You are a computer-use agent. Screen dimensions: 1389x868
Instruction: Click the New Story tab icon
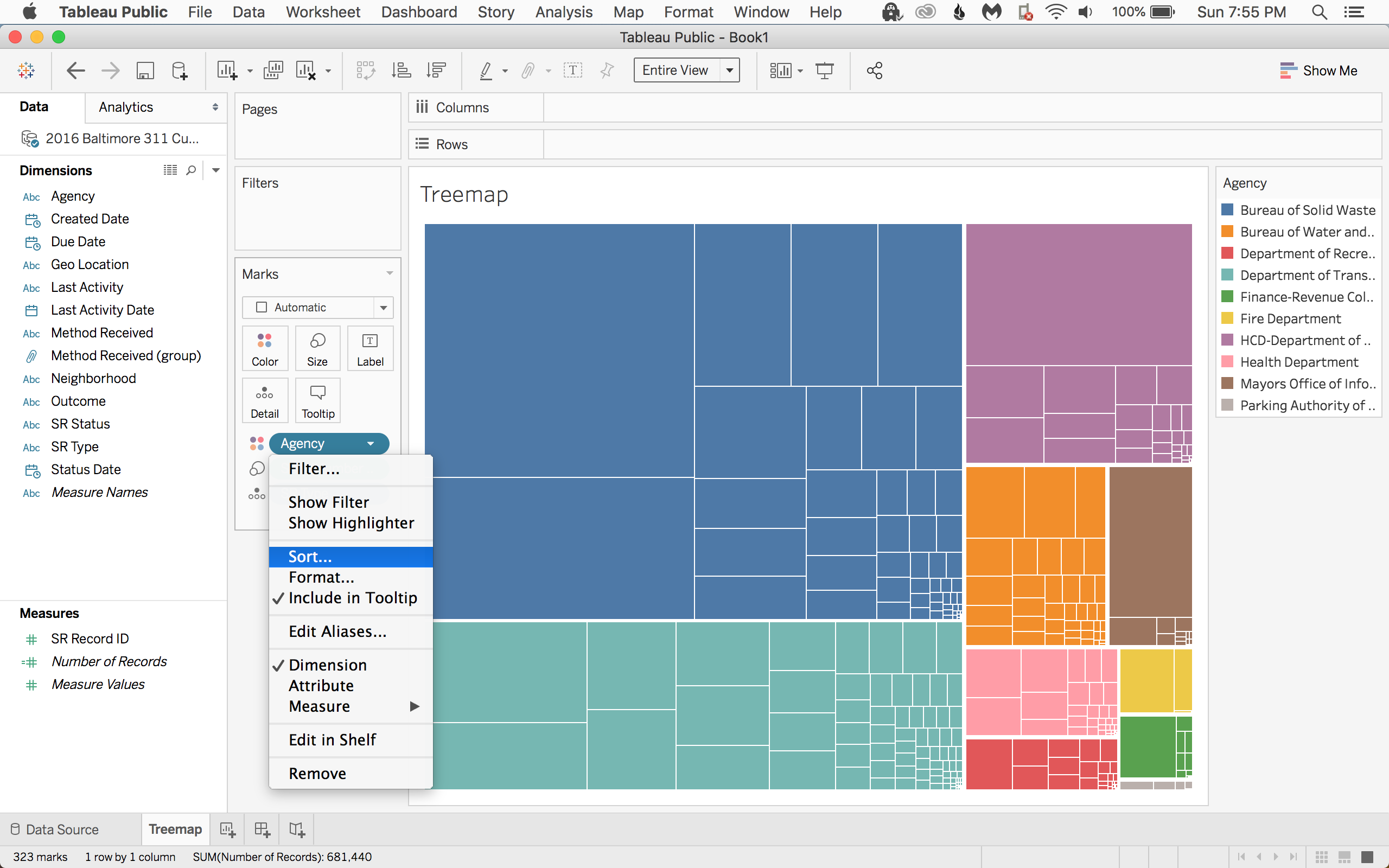click(297, 829)
